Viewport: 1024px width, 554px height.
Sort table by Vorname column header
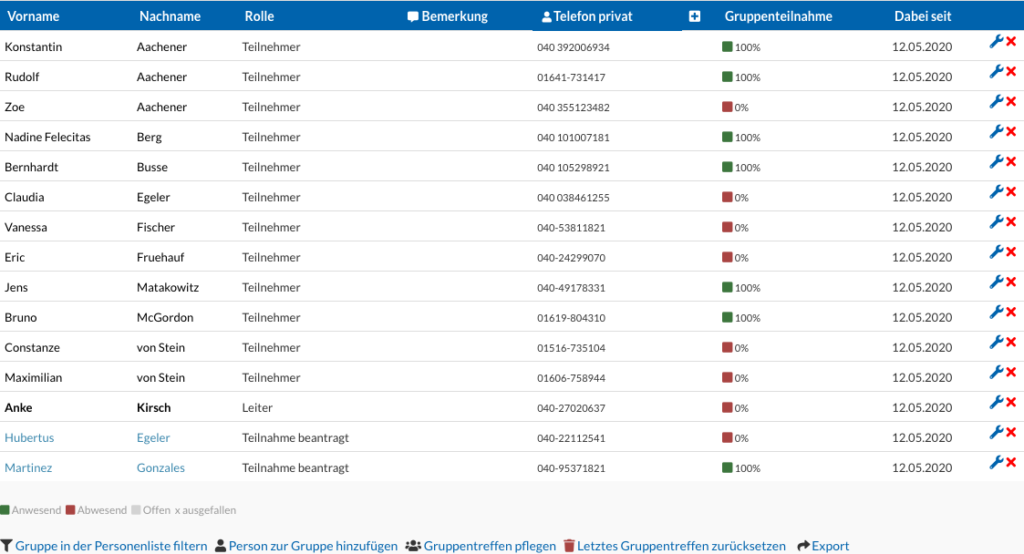pos(33,16)
